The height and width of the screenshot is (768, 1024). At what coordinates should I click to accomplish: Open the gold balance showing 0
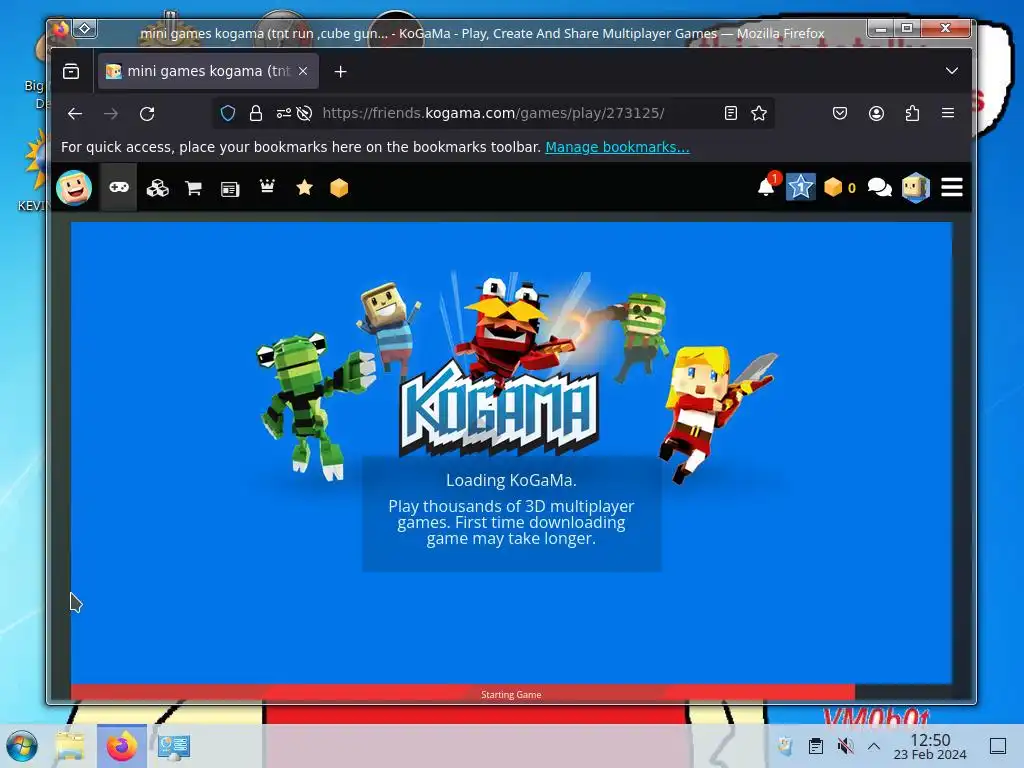(840, 187)
